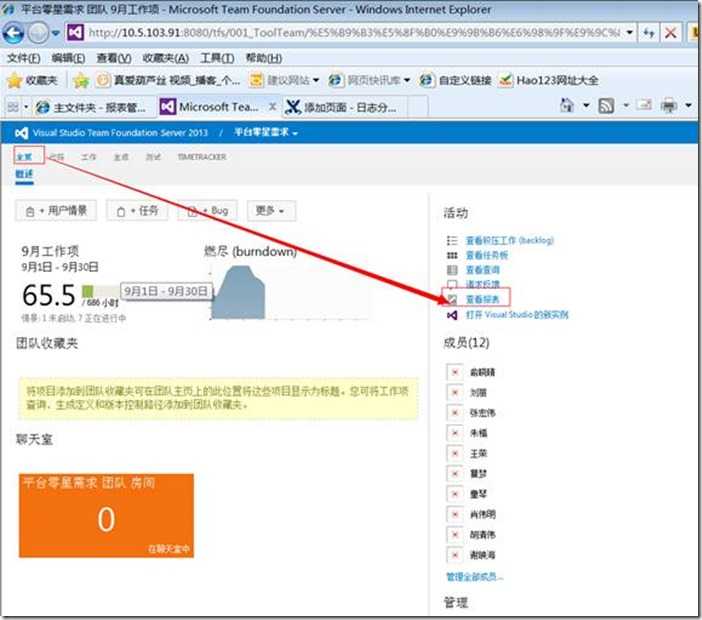Click the task board grid icon
The image size is (702, 620).
tap(452, 255)
